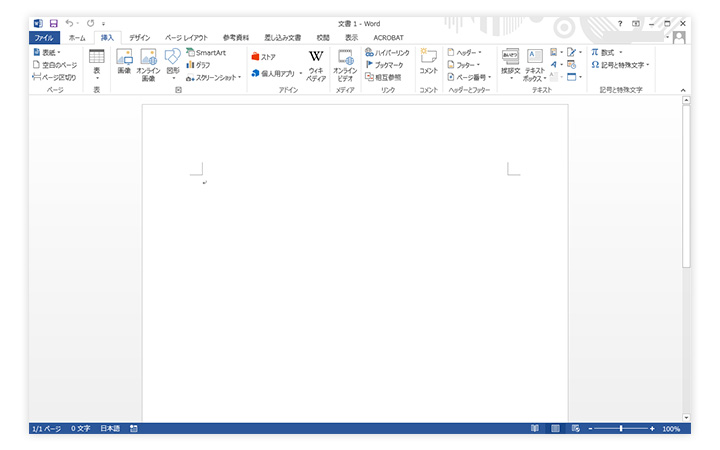The image size is (720, 450).
Task: Switch to the 表示 tab
Action: (351, 38)
